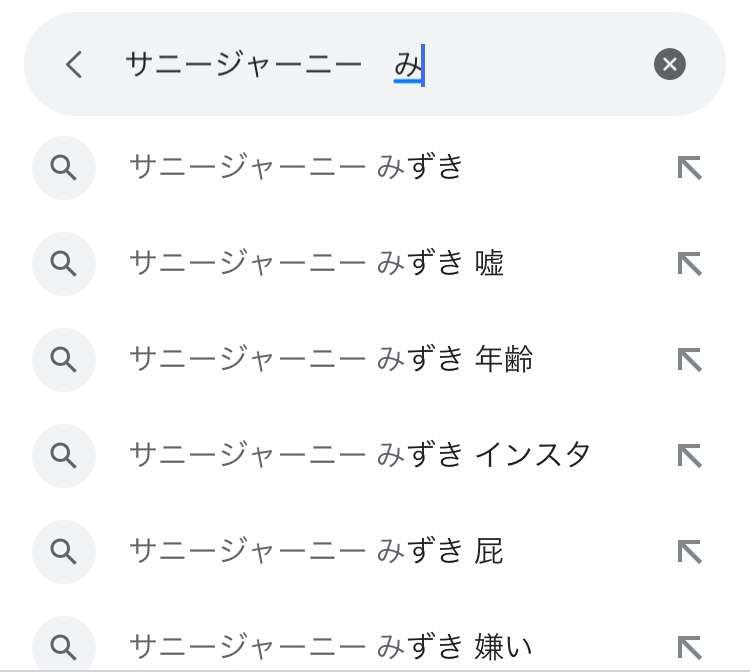Insert first suggestion みずき using arrow icon

(x=689, y=168)
